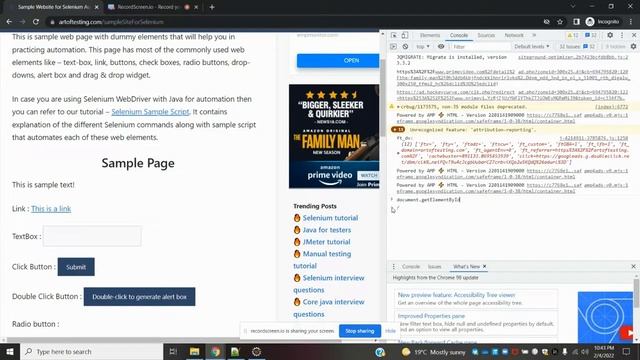Click the Submit button
Screen dimensions: 640x360
click(76, 267)
